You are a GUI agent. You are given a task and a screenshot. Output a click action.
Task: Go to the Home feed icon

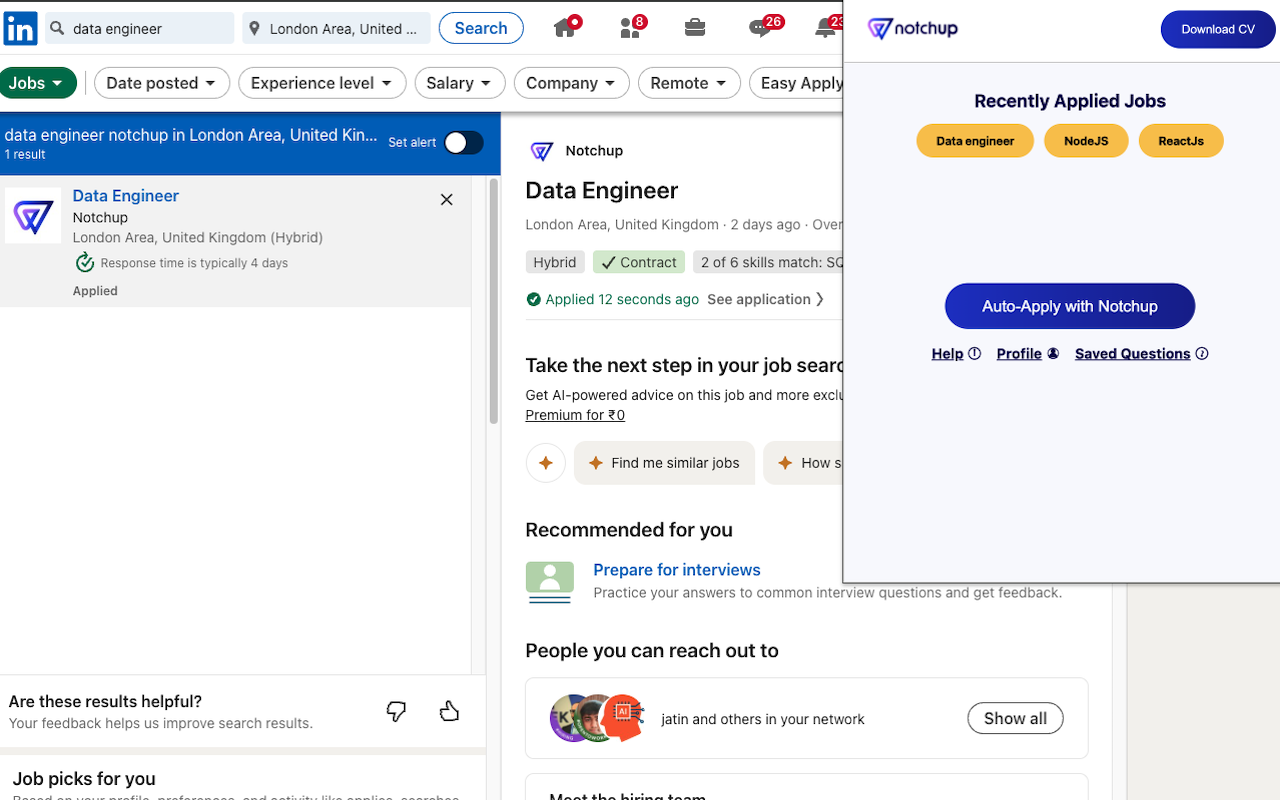(x=566, y=28)
